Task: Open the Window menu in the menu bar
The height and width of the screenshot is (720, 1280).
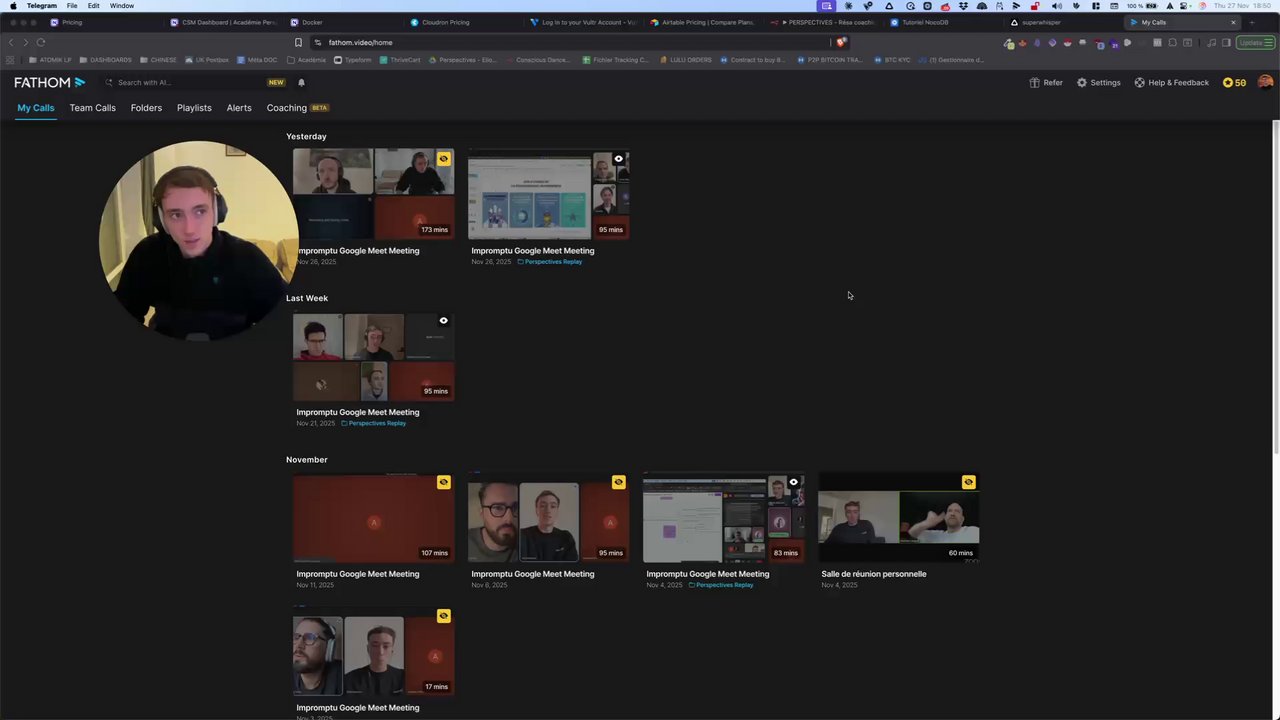Action: tap(122, 6)
